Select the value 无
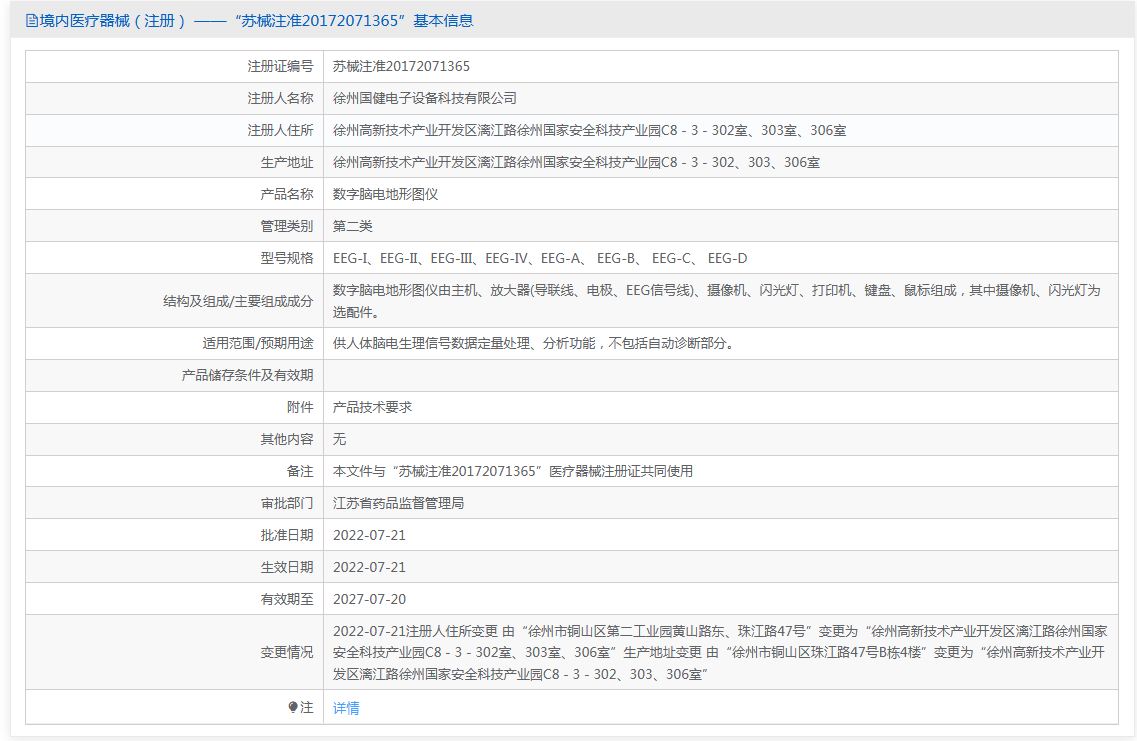 pyautogui.click(x=339, y=439)
